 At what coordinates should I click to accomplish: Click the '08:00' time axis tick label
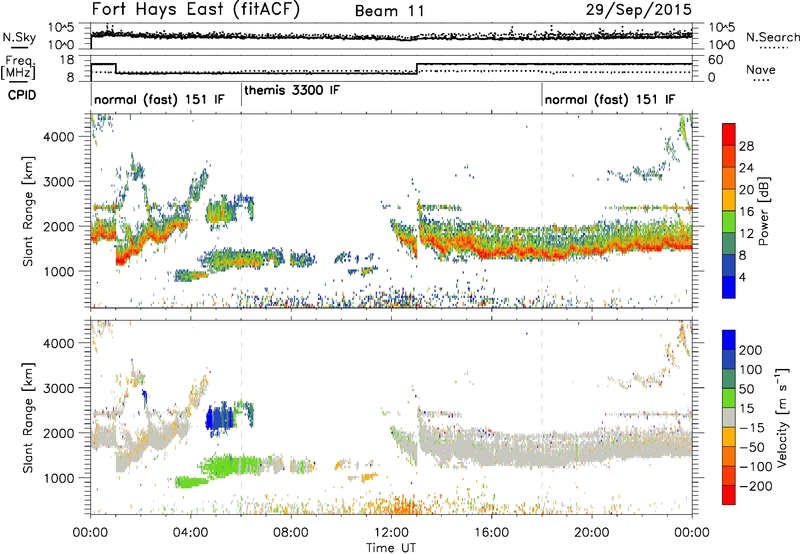[x=291, y=533]
